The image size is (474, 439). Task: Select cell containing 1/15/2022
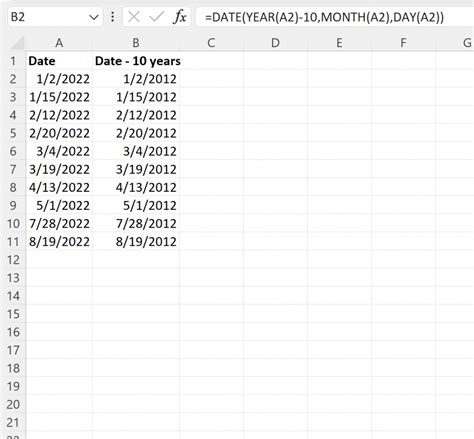tap(59, 97)
